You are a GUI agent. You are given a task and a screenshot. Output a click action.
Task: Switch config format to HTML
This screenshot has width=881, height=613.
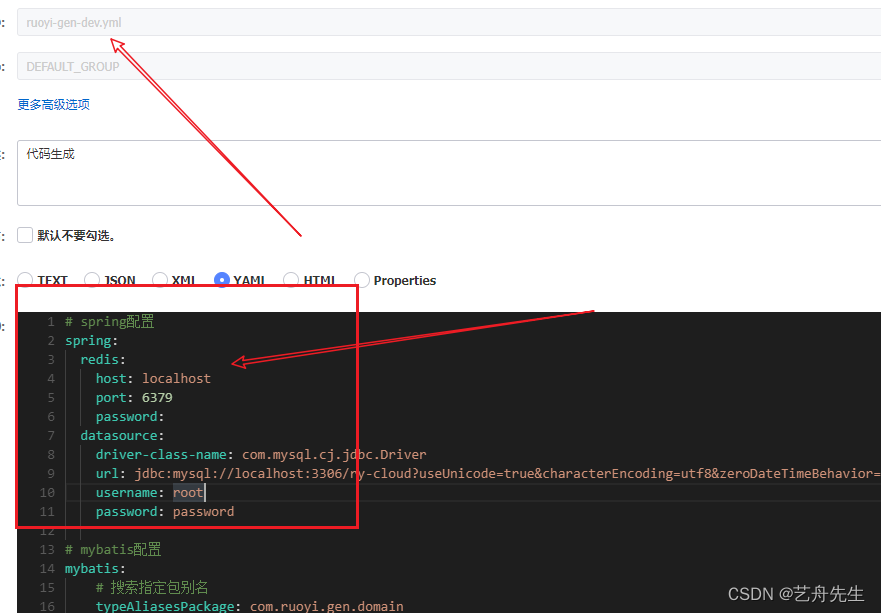pyautogui.click(x=291, y=281)
